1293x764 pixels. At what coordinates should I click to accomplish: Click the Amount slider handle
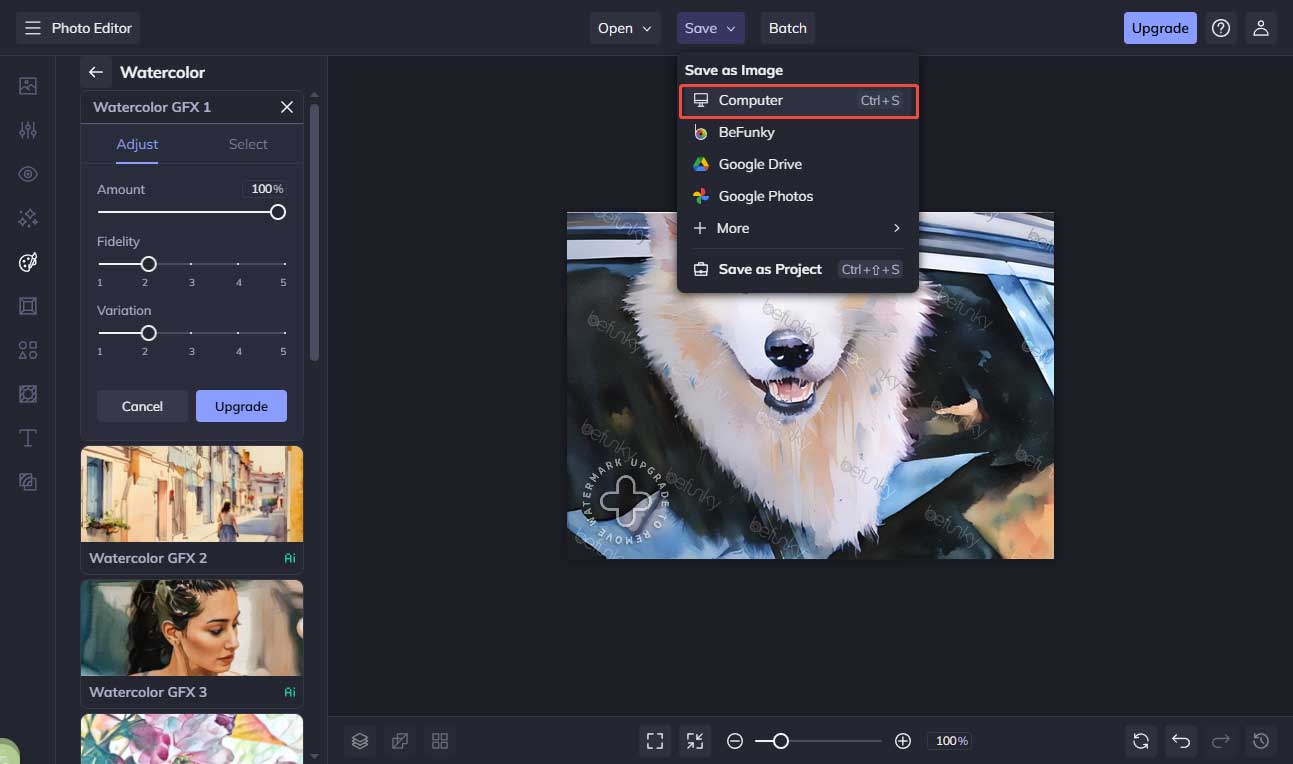(278, 212)
